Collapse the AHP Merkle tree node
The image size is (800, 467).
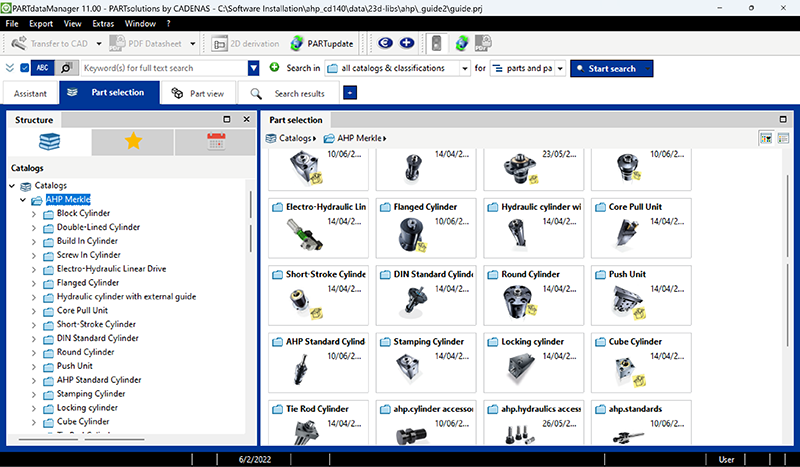[23, 200]
